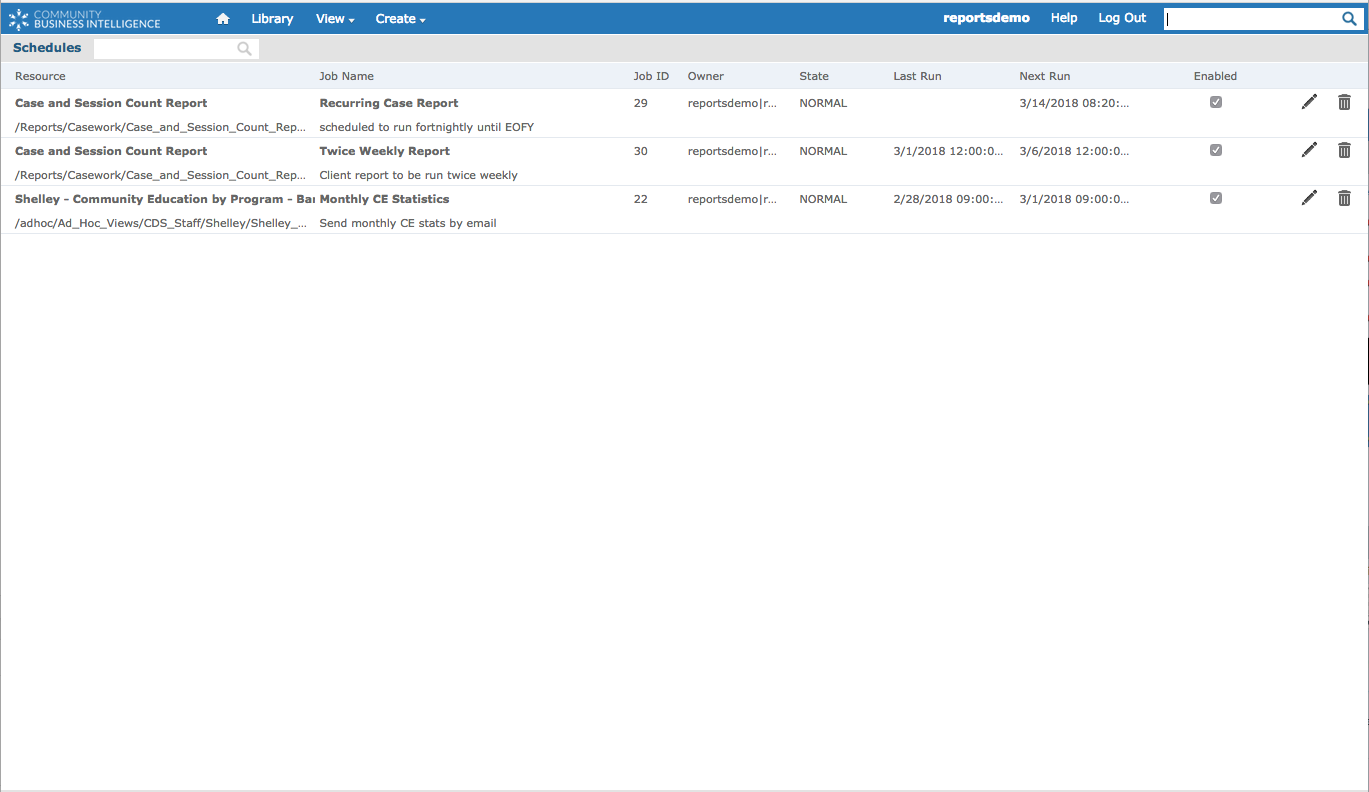Viewport: 1369px width, 792px height.
Task: Edit the Monthly CE Statistics job
Action: pos(1309,198)
